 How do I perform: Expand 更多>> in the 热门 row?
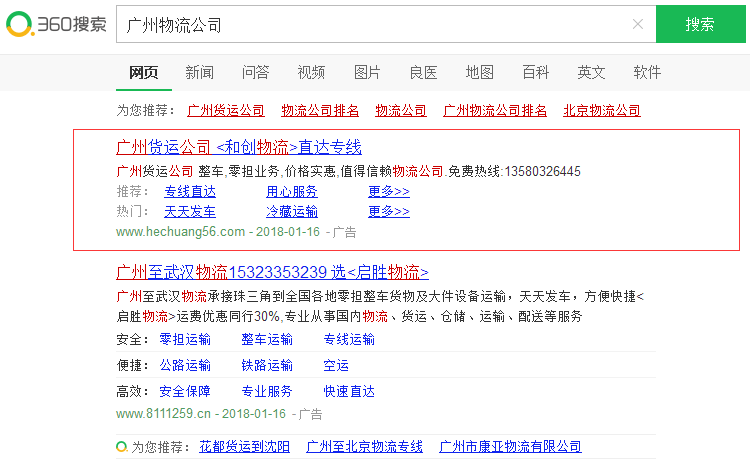388,211
